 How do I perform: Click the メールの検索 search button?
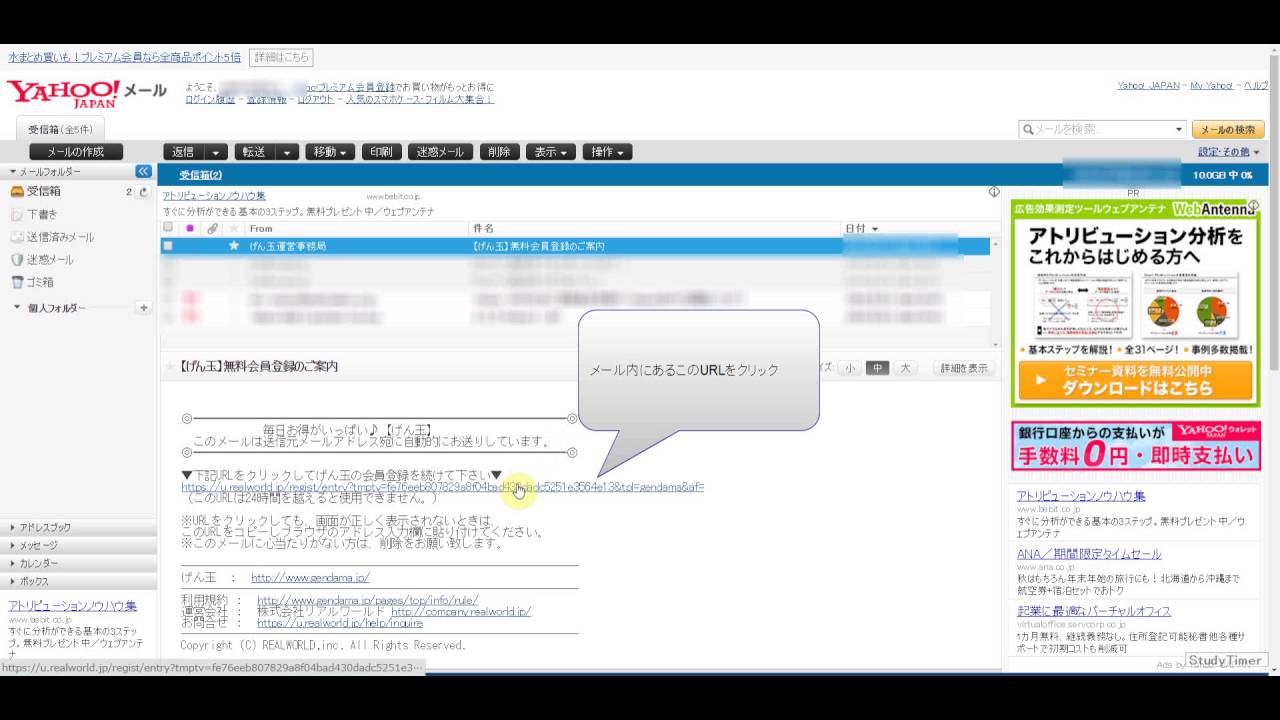(1228, 130)
